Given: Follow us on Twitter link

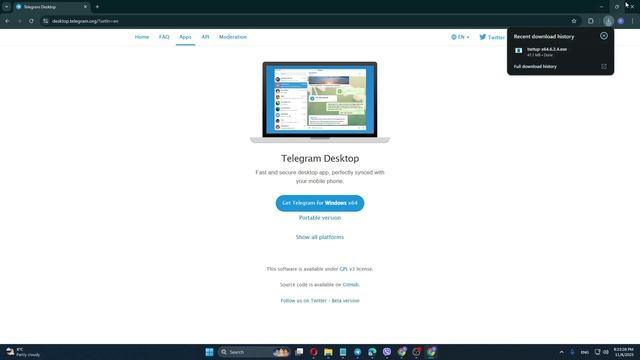Looking at the screenshot, I should pos(303,301).
